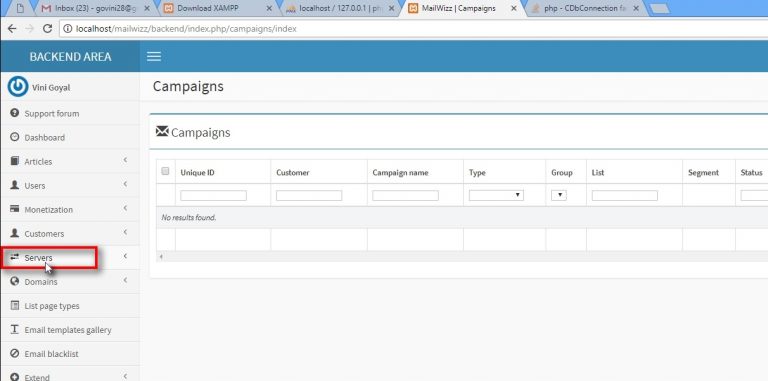Image resolution: width=768 pixels, height=381 pixels.
Task: Open the Email blacklist menu item
Action: coord(70,354)
